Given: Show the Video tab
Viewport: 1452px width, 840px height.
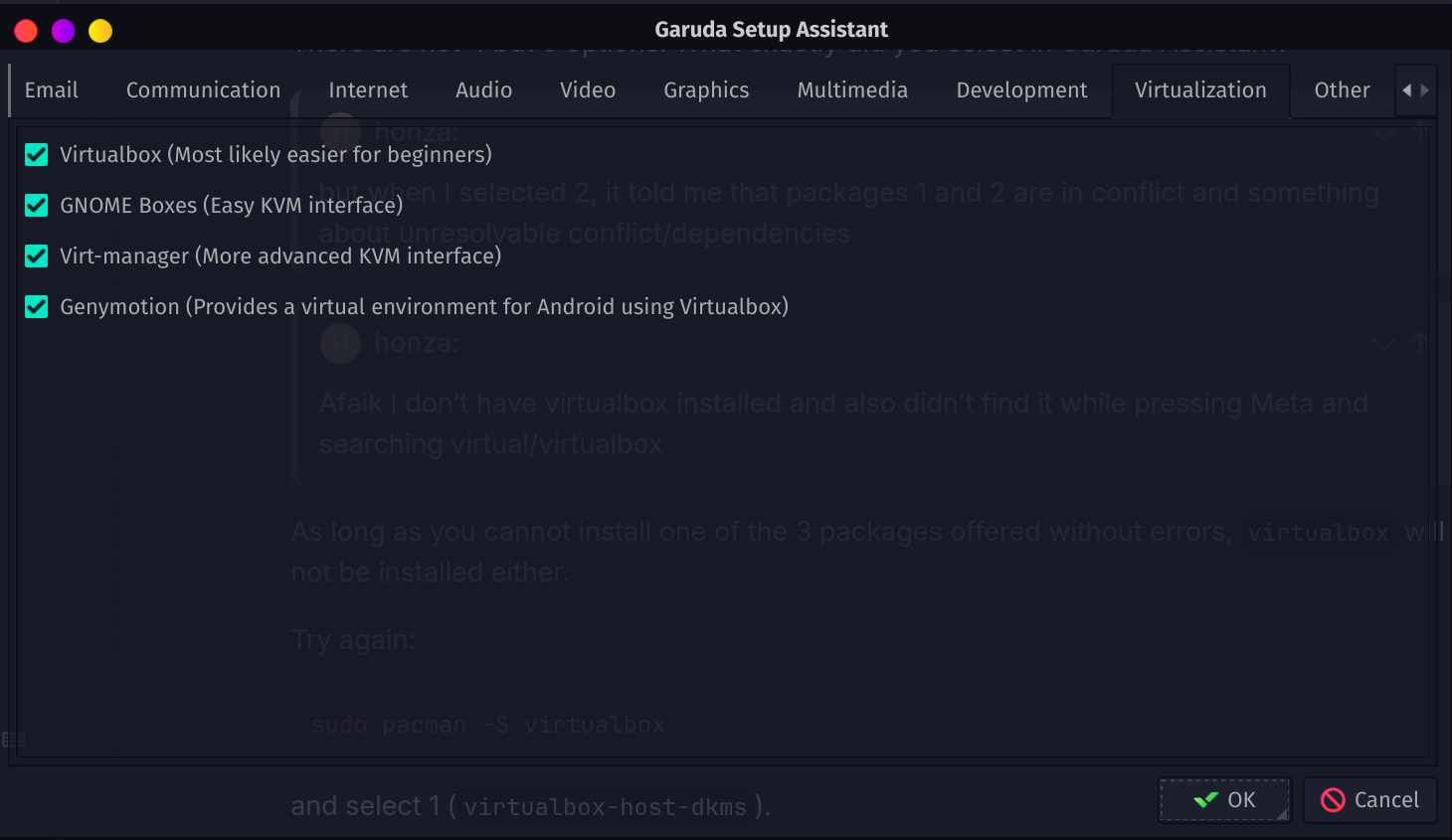Looking at the screenshot, I should [588, 90].
